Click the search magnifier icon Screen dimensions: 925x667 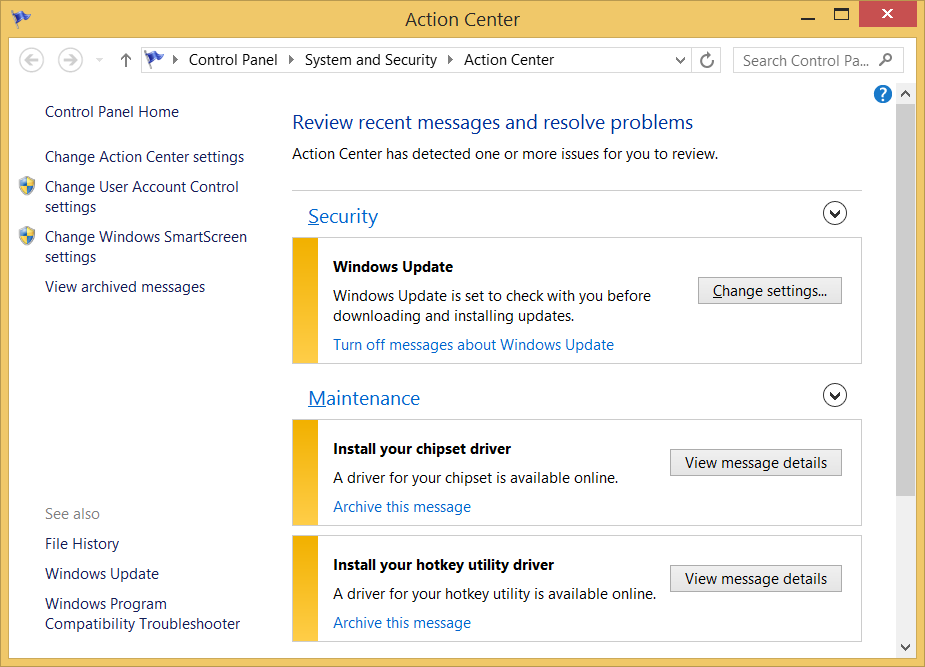[886, 60]
